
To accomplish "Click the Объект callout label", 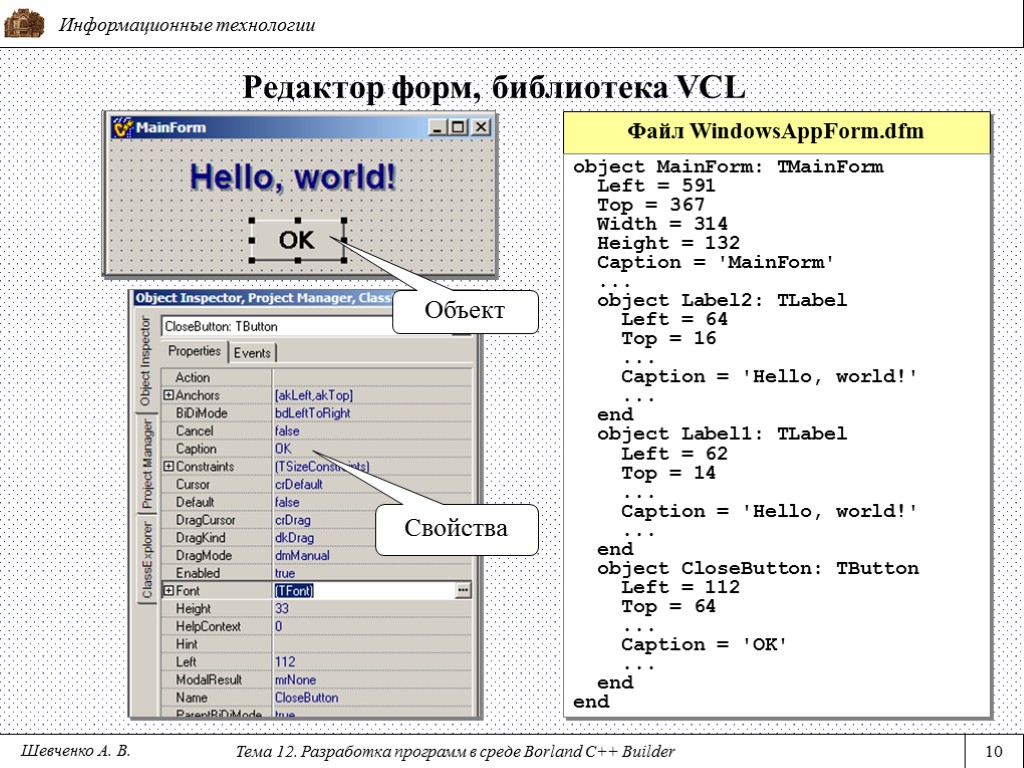I will 464,310.
